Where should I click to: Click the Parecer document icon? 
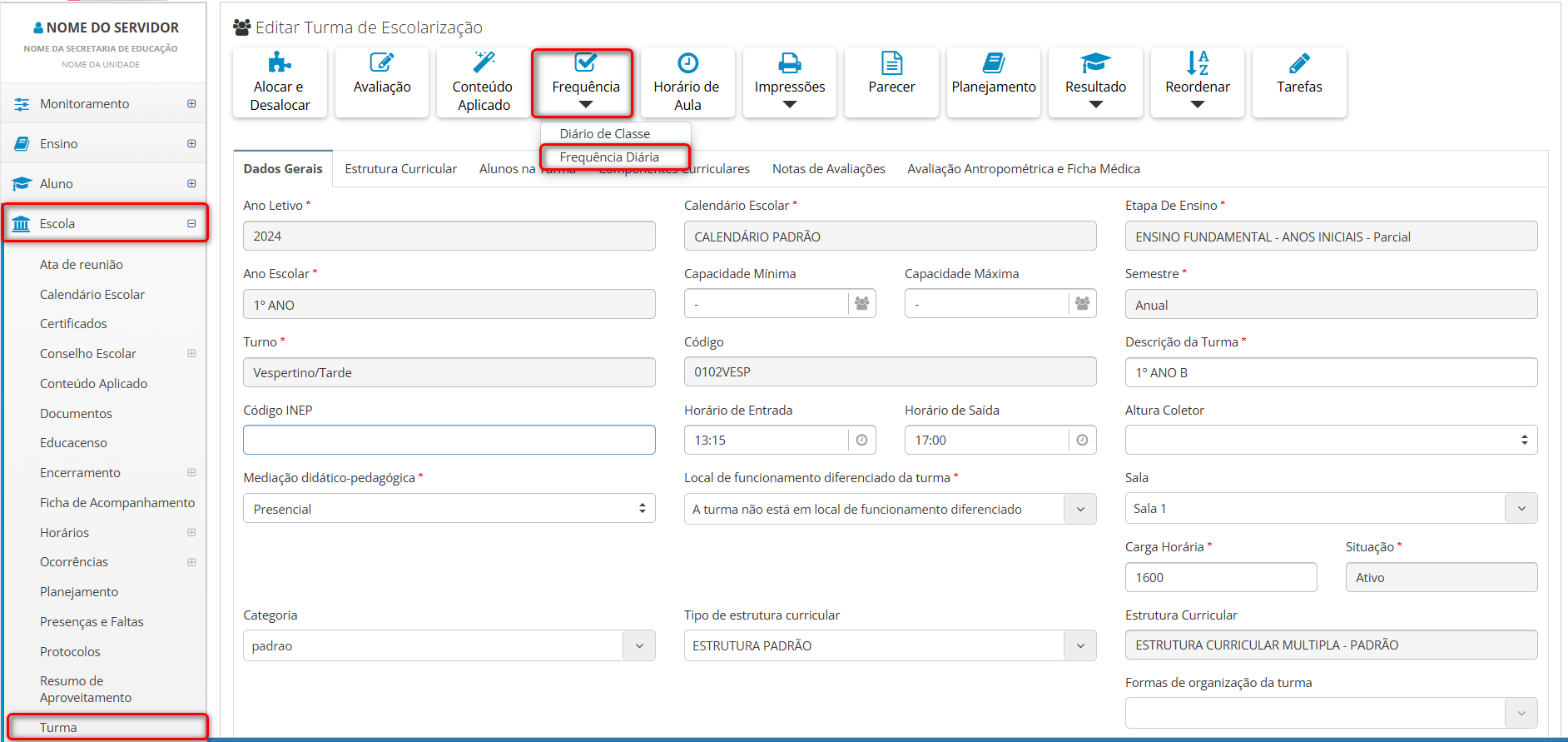[x=891, y=62]
